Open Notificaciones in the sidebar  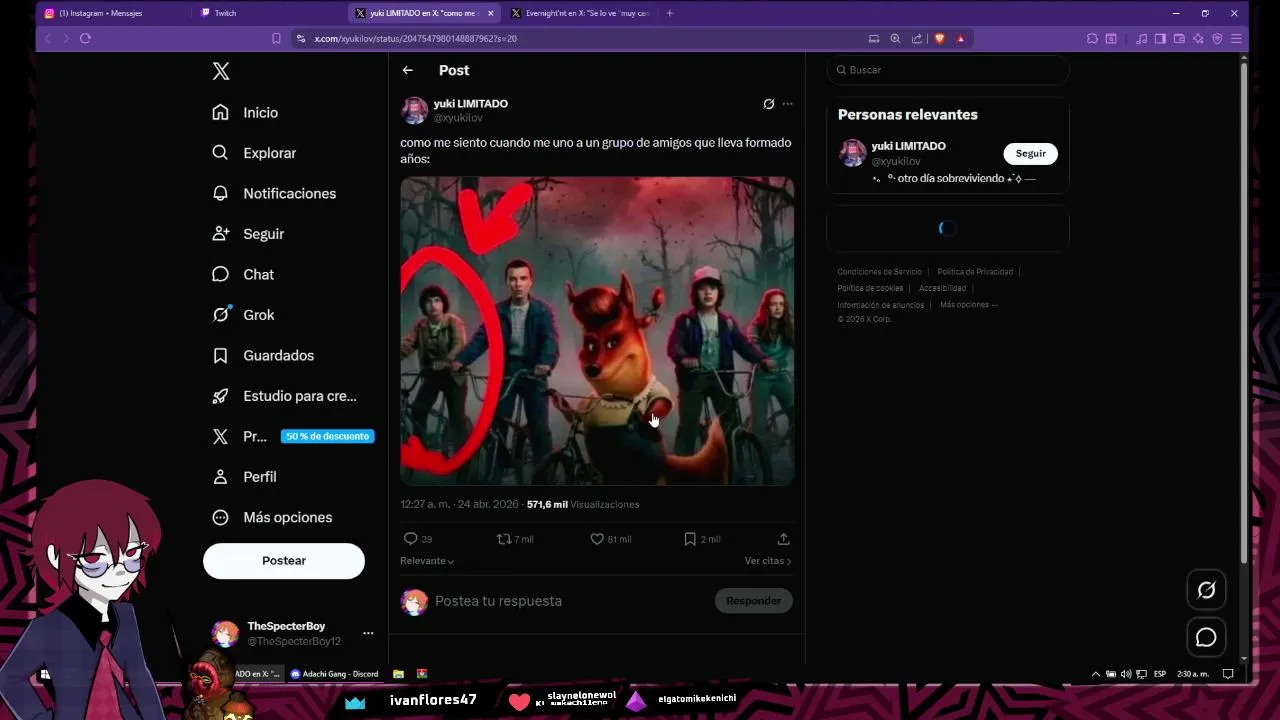coord(275,193)
